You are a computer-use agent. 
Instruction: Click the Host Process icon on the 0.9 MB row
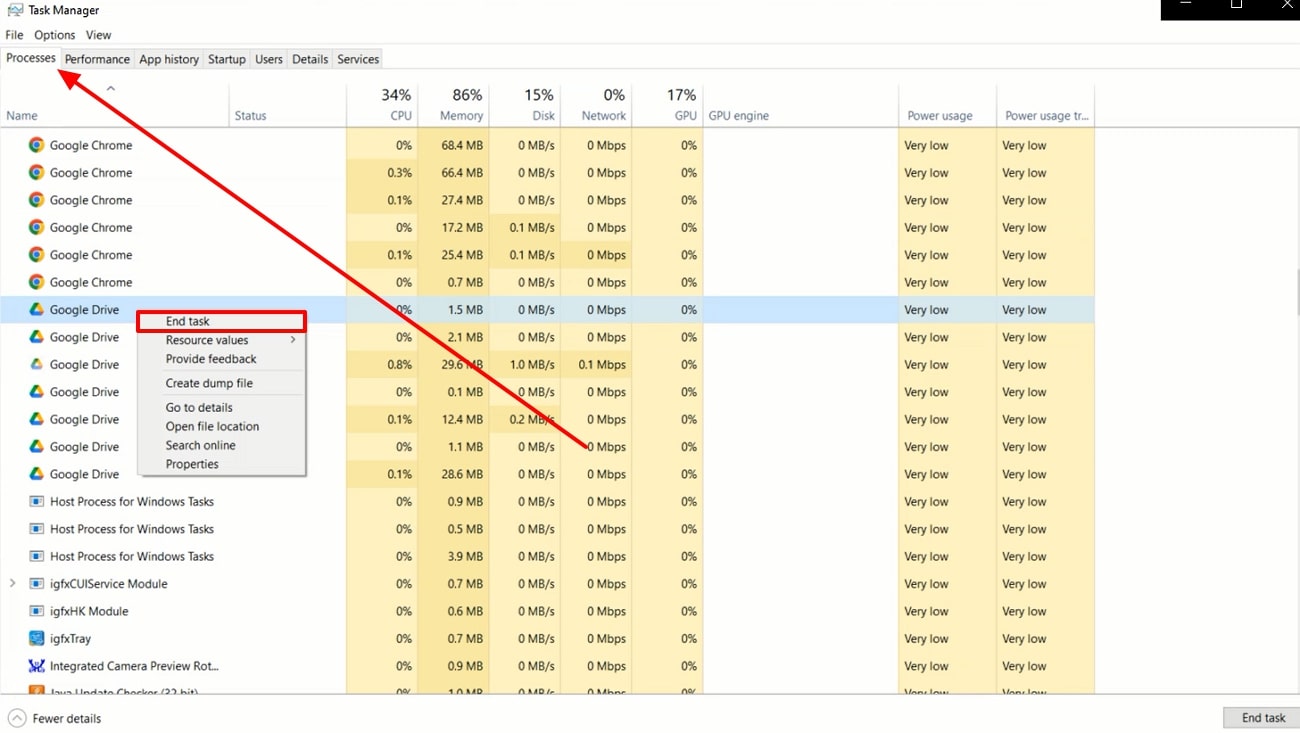pos(36,502)
